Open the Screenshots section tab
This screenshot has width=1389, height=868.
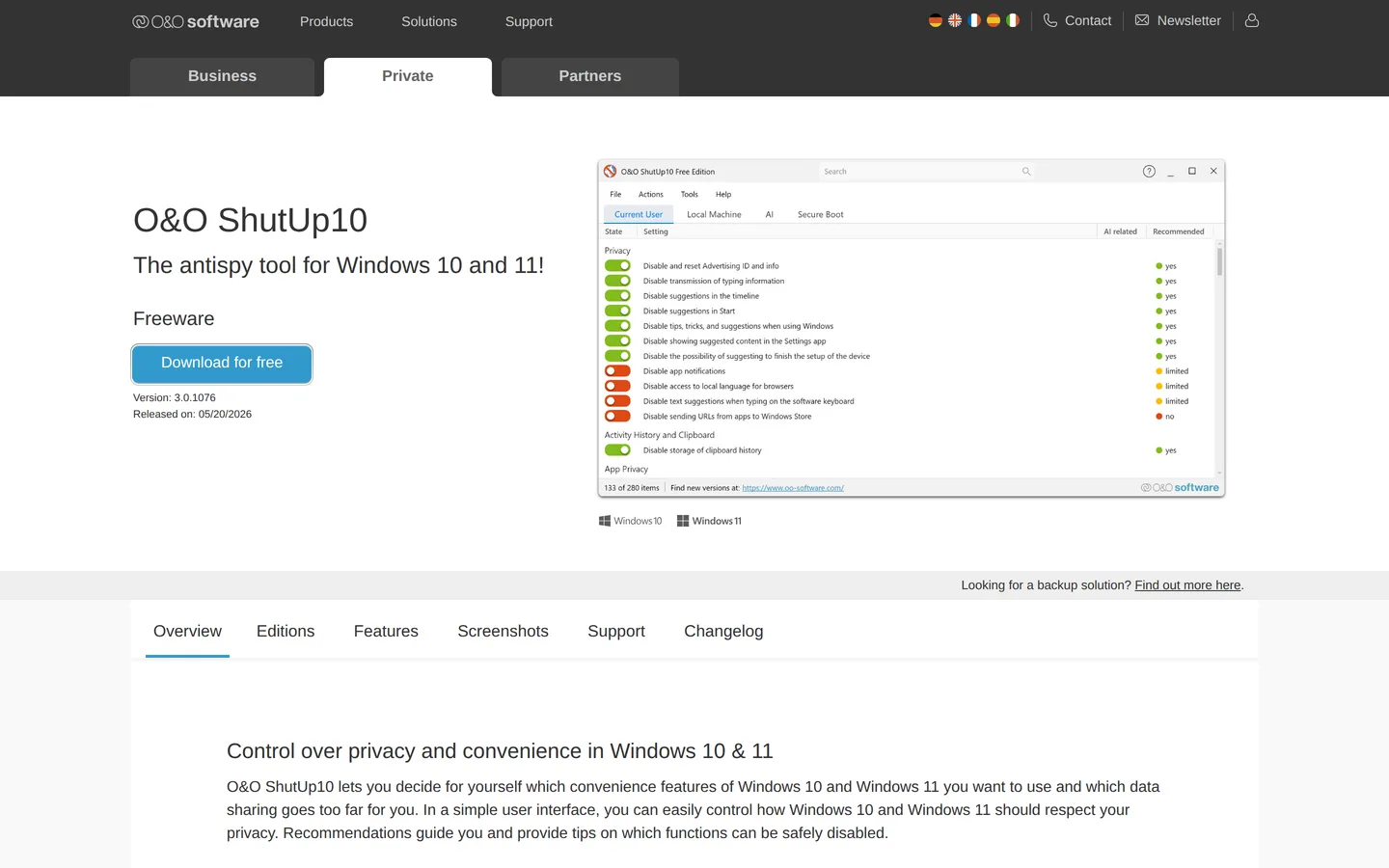[x=503, y=632]
